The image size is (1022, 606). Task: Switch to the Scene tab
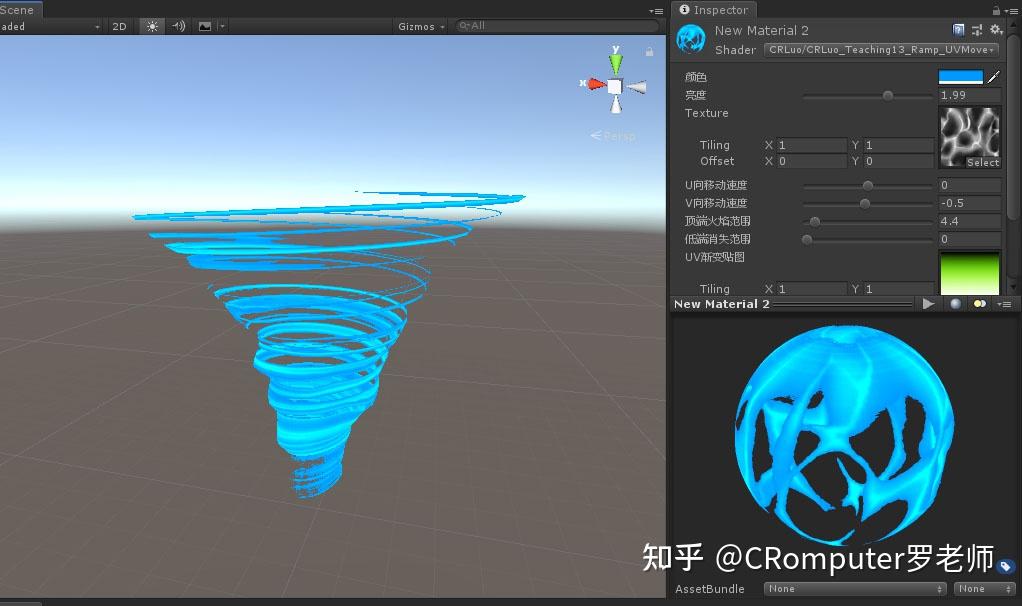pos(17,9)
